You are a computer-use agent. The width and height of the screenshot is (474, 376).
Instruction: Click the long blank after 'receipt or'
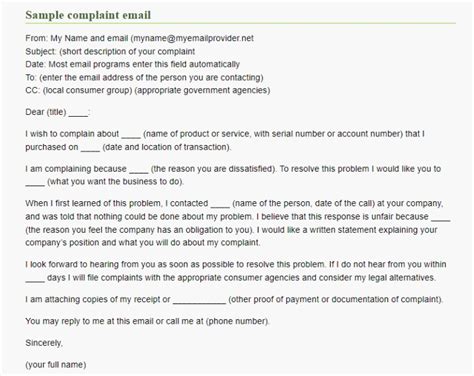pyautogui.click(x=199, y=302)
